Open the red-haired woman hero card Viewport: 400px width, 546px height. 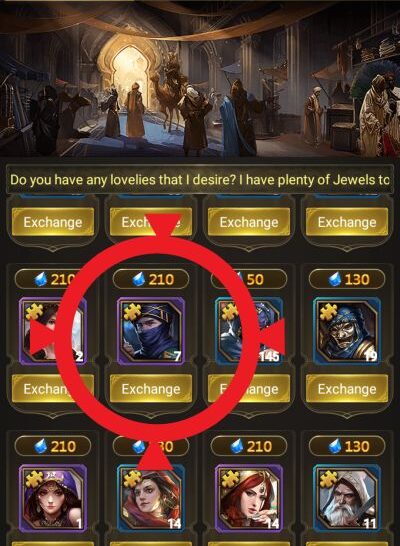(x=249, y=498)
